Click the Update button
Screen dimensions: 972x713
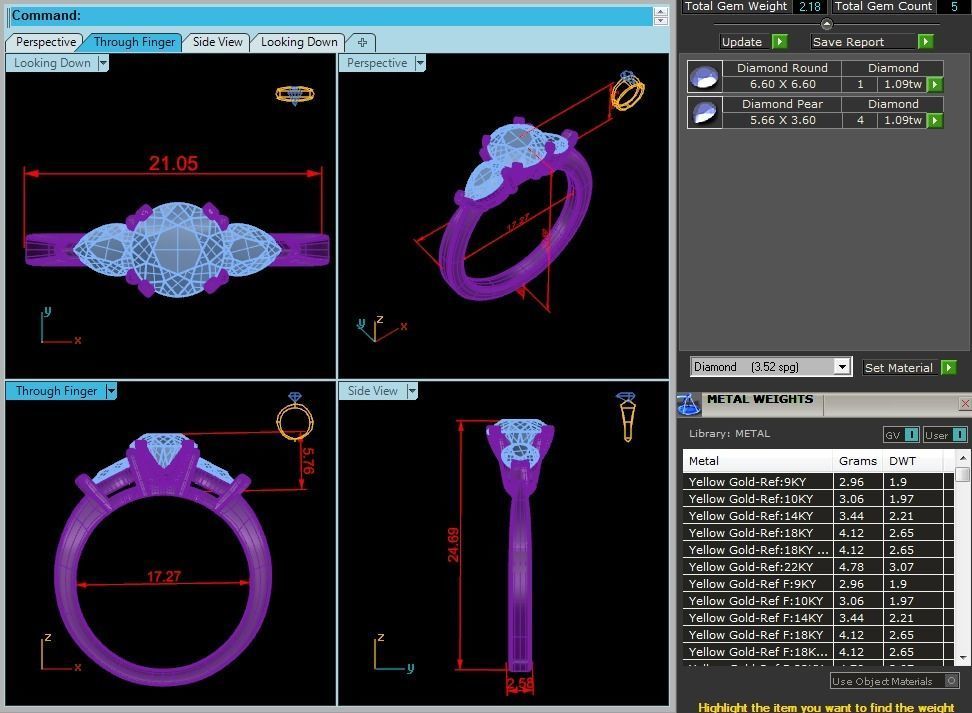click(x=742, y=42)
